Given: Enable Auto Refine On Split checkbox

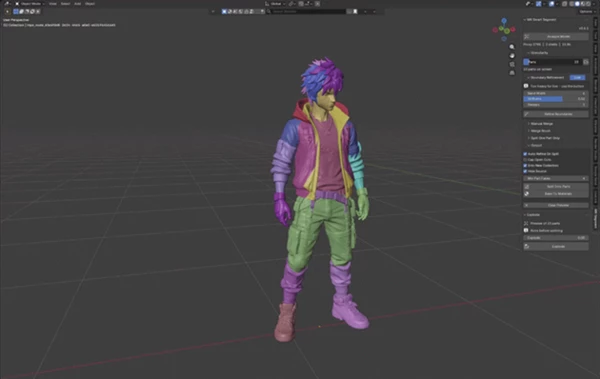Looking at the screenshot, I should (525, 154).
